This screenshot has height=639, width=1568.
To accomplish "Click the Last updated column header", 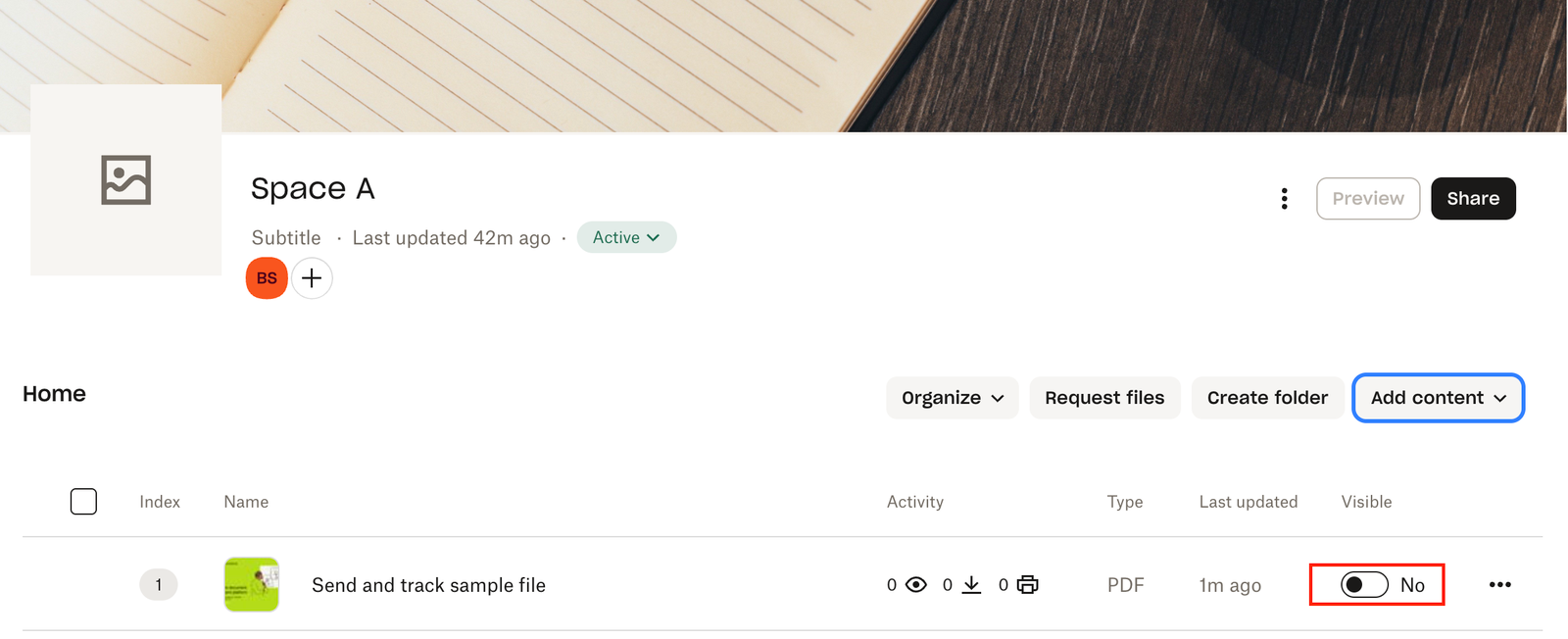I will coord(1248,502).
